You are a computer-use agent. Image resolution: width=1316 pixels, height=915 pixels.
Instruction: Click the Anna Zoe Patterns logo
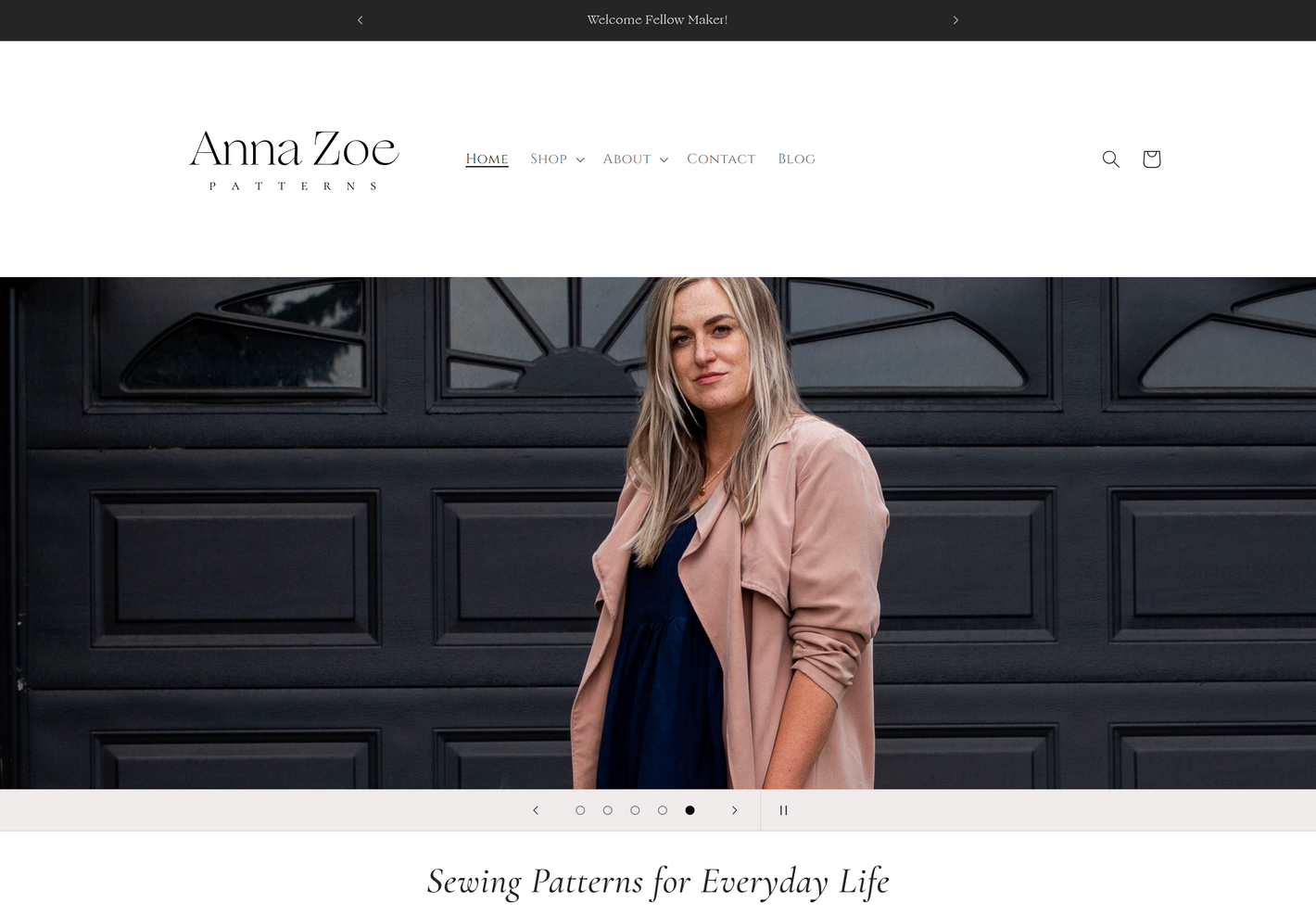[x=295, y=159]
